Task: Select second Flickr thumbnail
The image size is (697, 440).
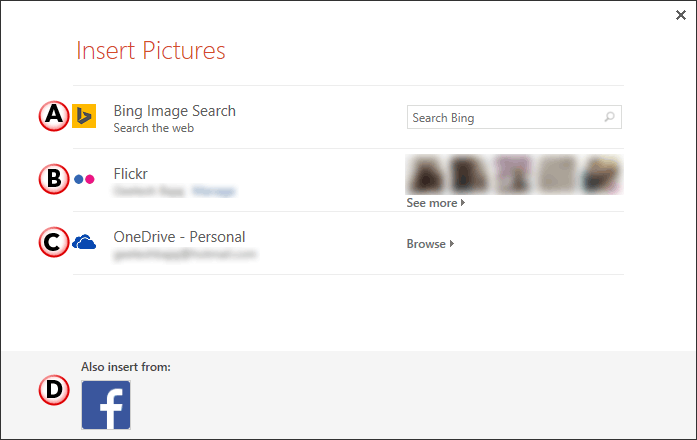Action: pos(469,174)
